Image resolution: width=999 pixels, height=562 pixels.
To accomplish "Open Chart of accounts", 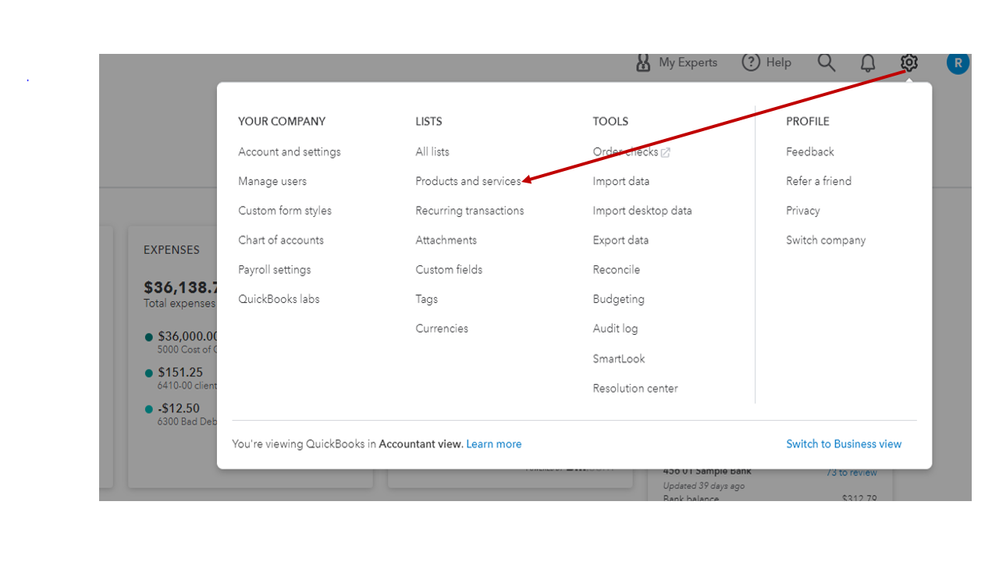I will tap(280, 240).
